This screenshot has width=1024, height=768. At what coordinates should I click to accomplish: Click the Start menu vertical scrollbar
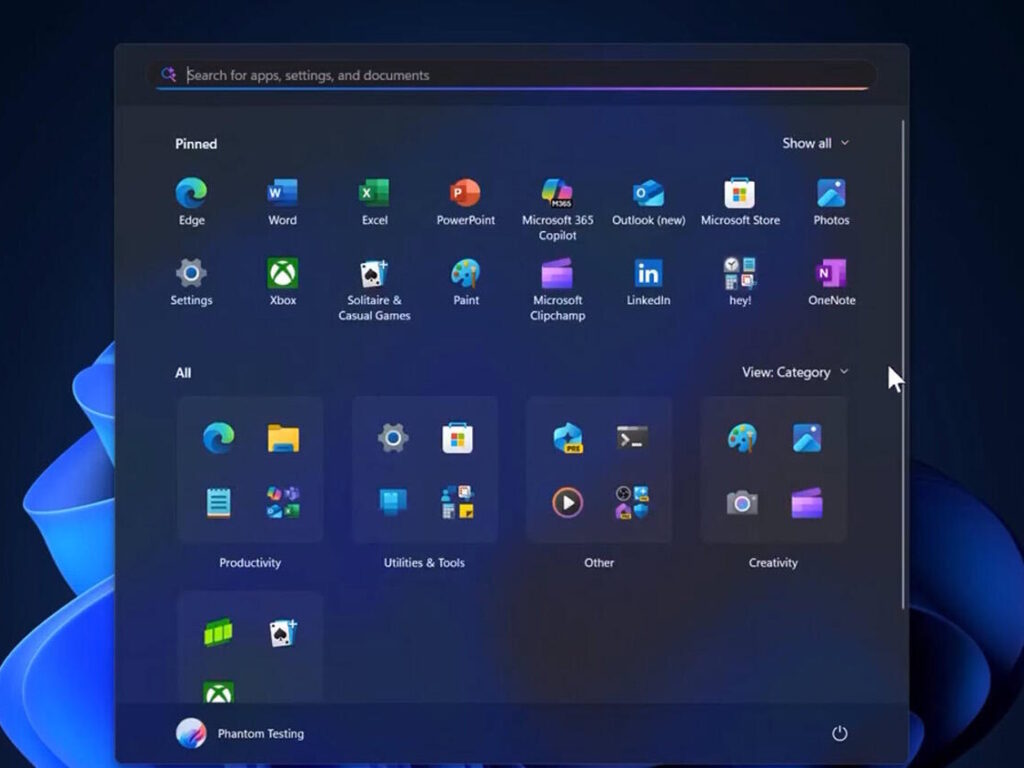pos(903,364)
